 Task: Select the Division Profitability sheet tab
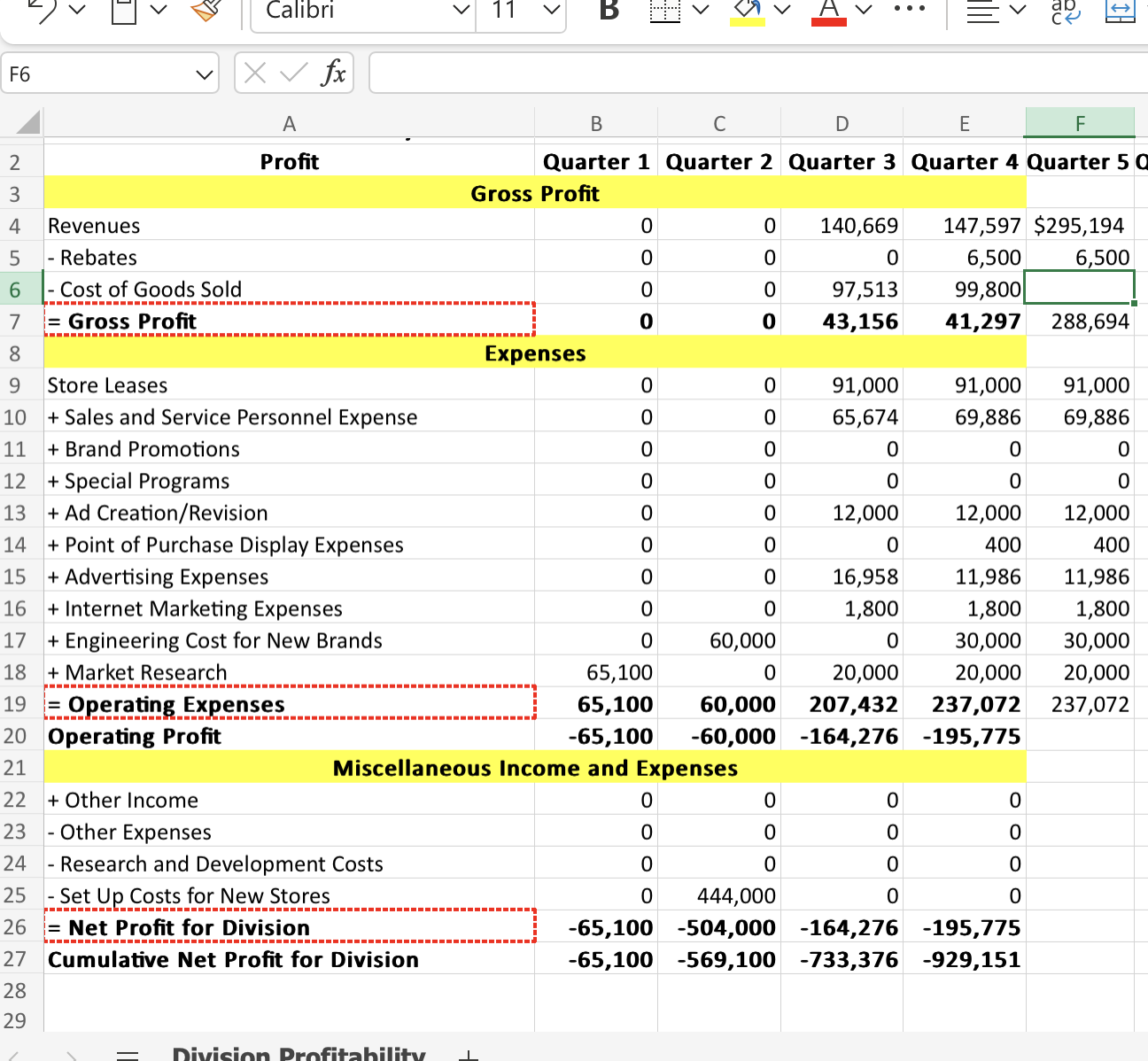[299, 1054]
